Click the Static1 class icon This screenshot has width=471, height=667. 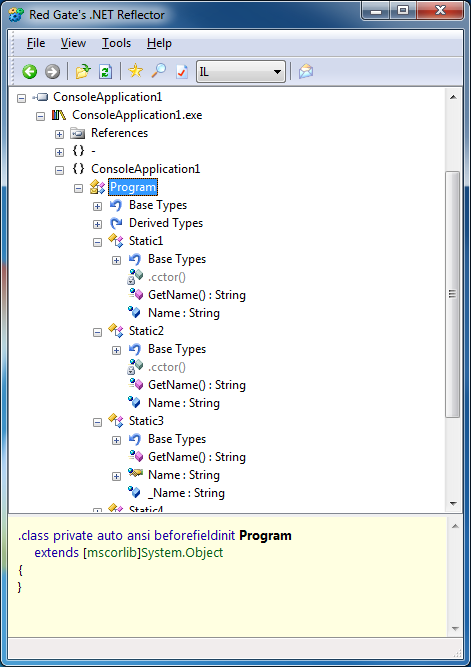point(116,240)
